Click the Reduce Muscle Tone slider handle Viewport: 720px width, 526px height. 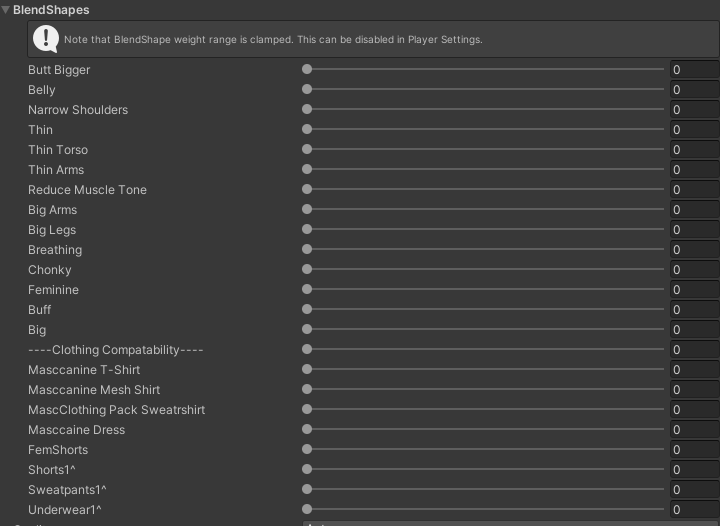[307, 190]
